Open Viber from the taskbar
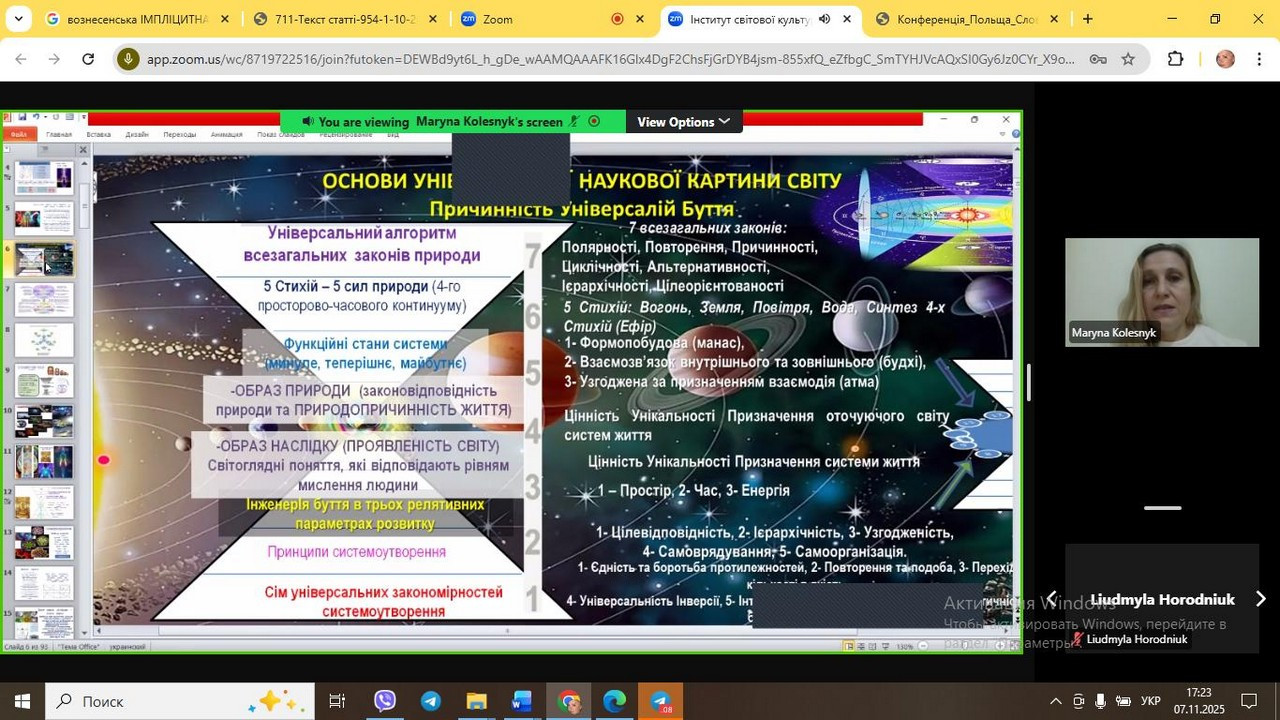This screenshot has width=1280, height=720. pyautogui.click(x=385, y=701)
